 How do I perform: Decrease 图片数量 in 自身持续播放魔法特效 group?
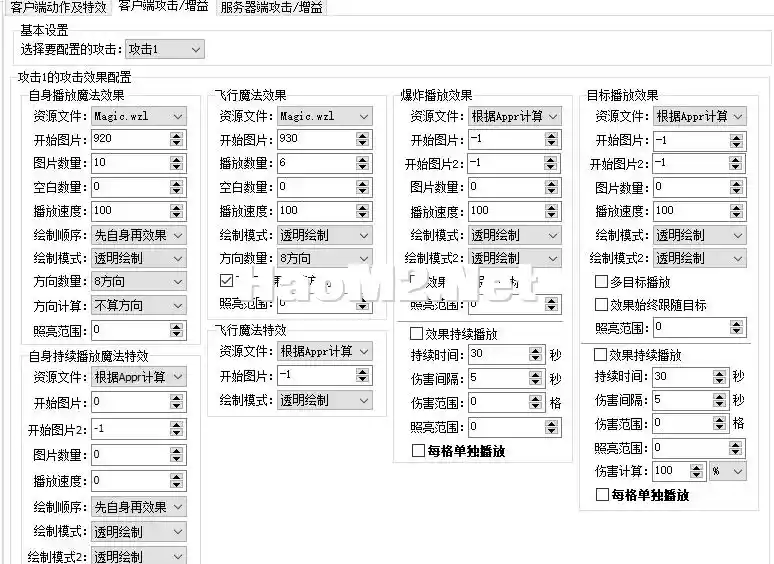[x=176, y=459]
